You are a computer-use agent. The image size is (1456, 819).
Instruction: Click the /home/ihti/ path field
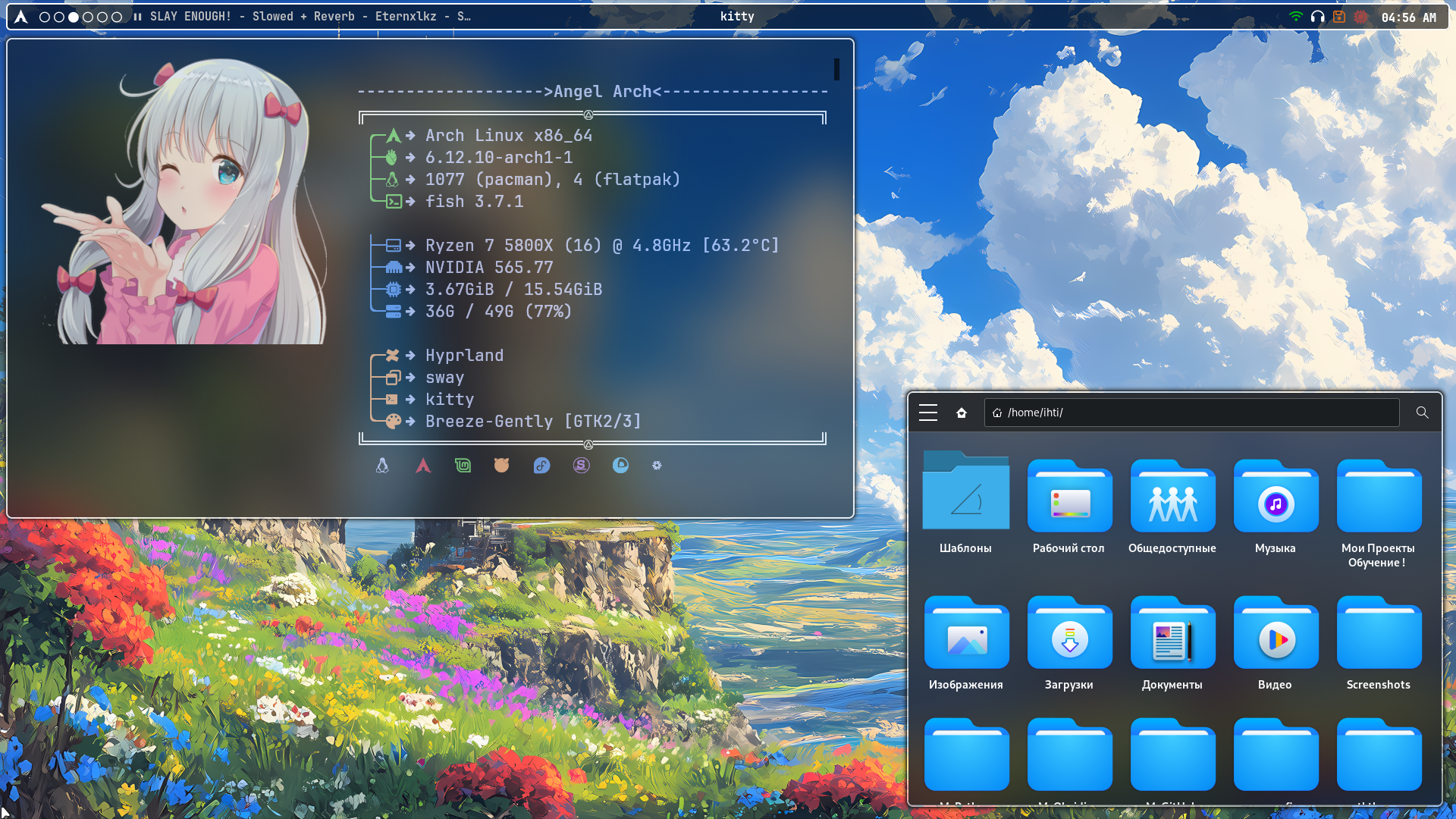tap(1191, 413)
